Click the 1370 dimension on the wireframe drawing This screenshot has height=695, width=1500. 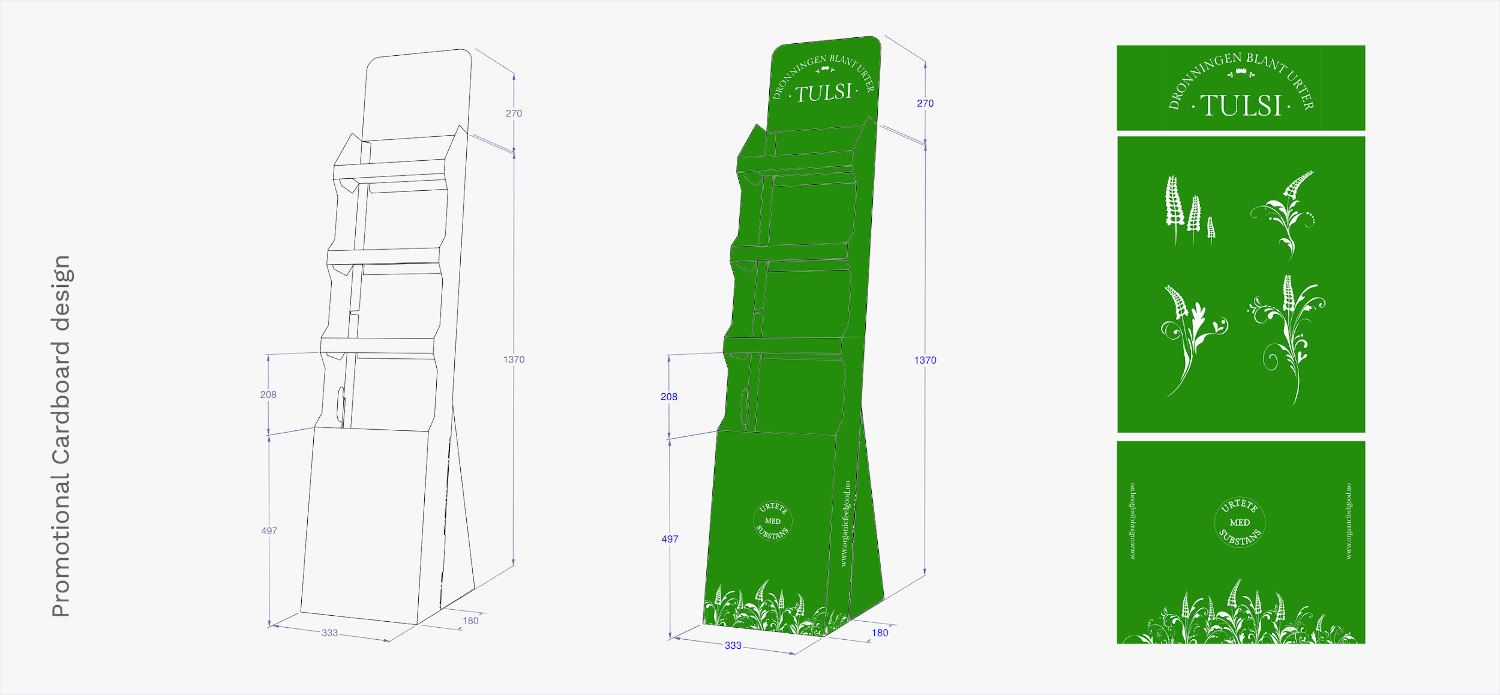pyautogui.click(x=514, y=359)
